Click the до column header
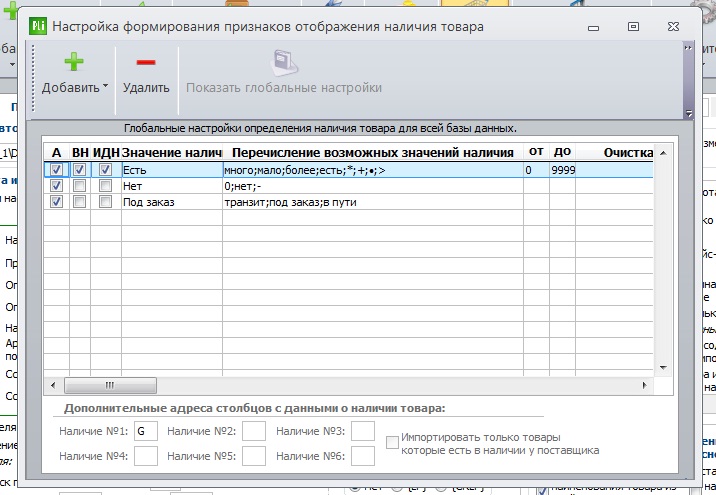The image size is (716, 495). pos(563,152)
